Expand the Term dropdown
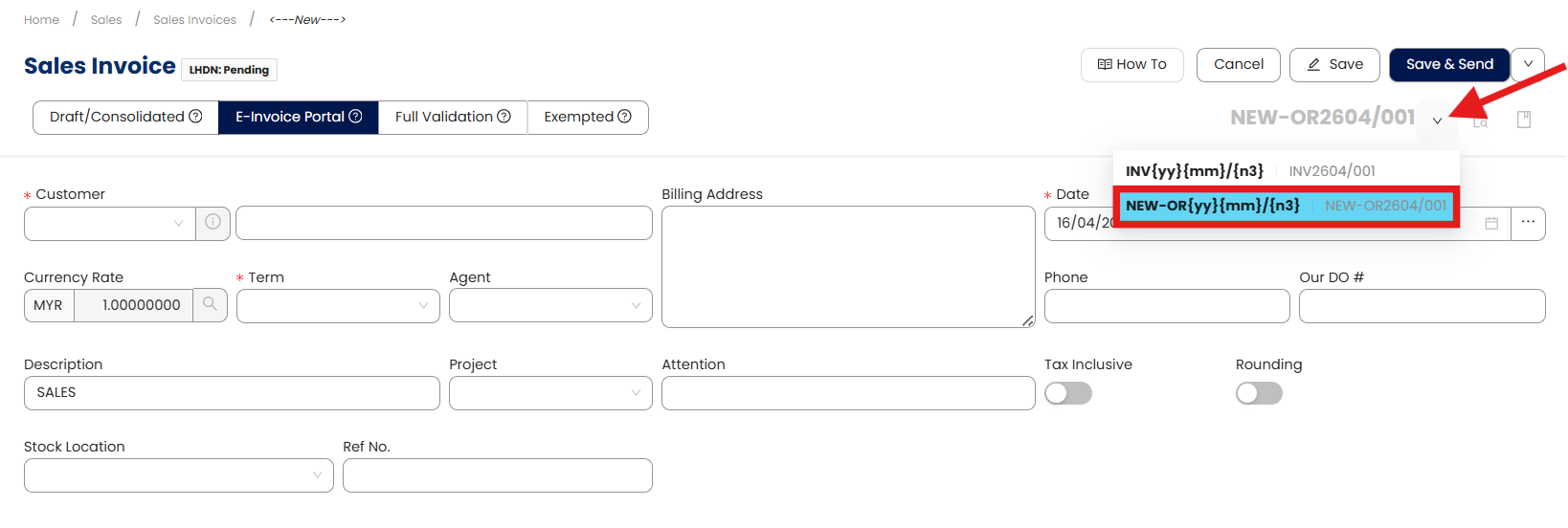This screenshot has height=528, width=1568. [x=338, y=306]
